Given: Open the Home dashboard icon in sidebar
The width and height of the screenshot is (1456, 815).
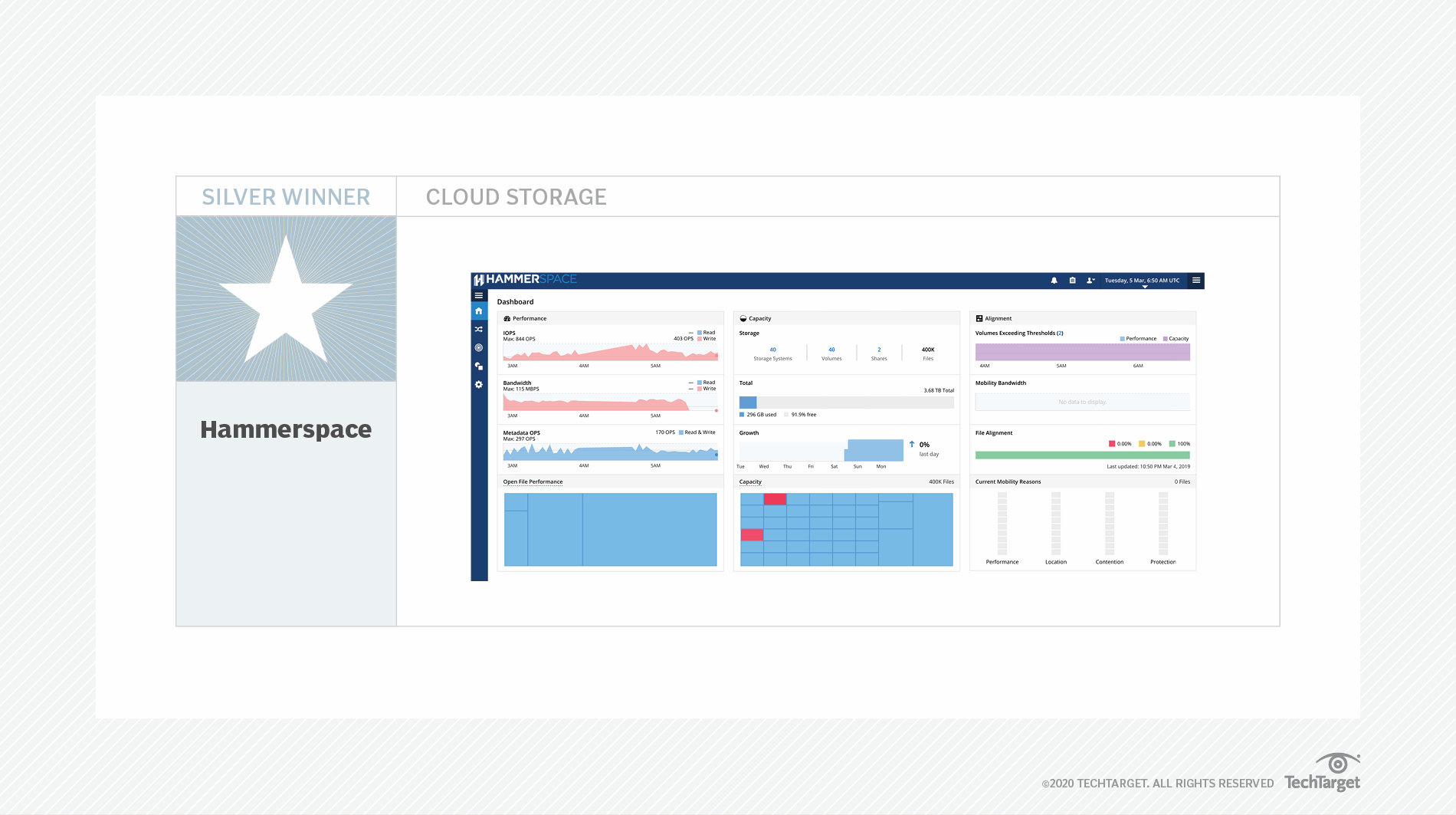Looking at the screenshot, I should coord(479,311).
